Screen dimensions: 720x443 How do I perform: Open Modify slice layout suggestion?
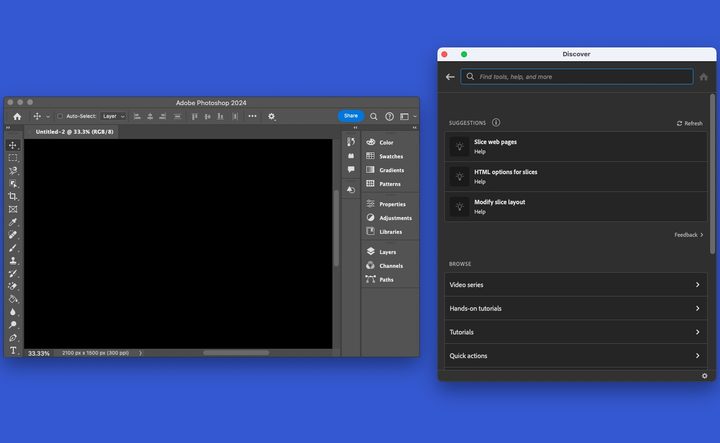point(575,207)
